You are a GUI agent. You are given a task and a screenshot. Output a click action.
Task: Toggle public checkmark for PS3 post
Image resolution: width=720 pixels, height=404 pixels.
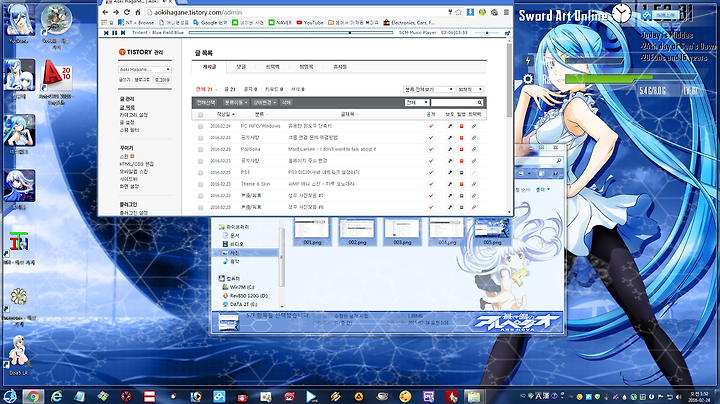click(x=431, y=172)
